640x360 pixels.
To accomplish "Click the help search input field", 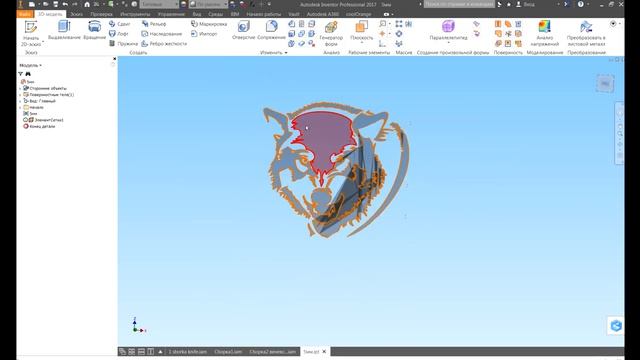I will pyautogui.click(x=459, y=4).
